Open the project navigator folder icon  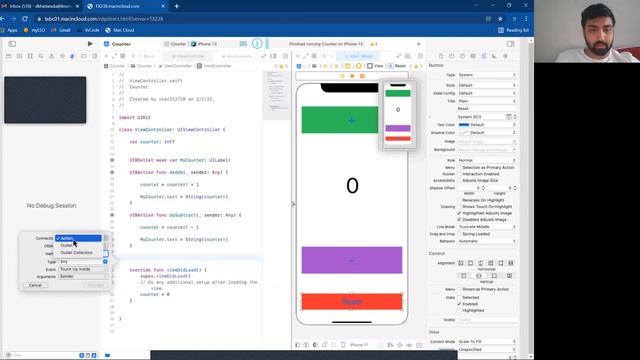9,56
